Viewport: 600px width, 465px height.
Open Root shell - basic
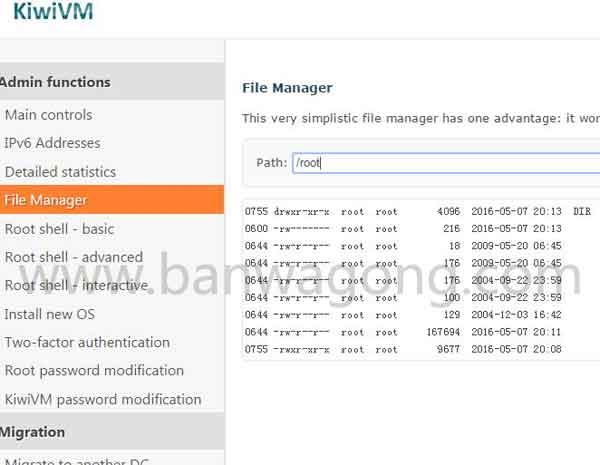[59, 229]
